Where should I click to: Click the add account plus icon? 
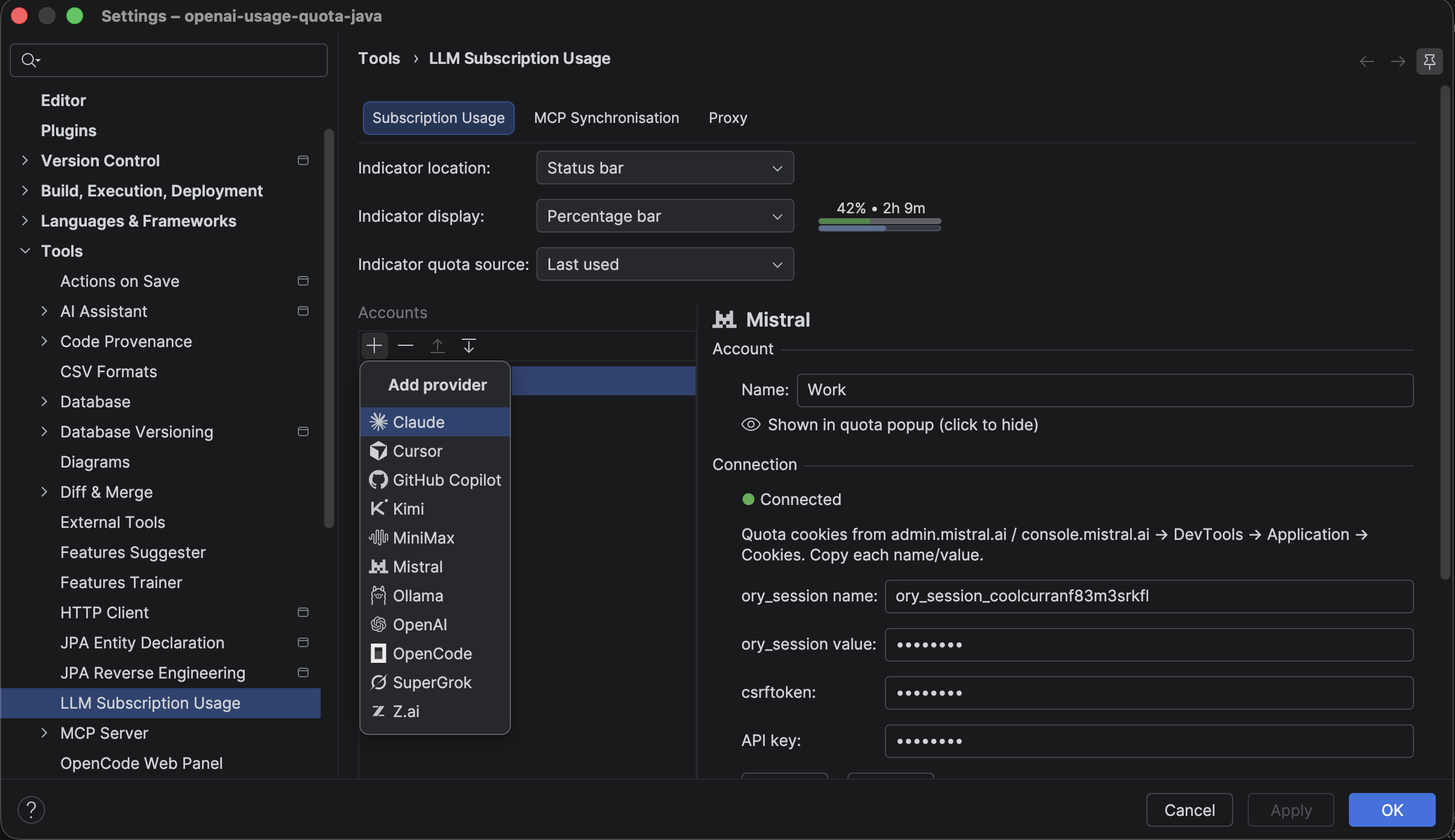click(374, 345)
